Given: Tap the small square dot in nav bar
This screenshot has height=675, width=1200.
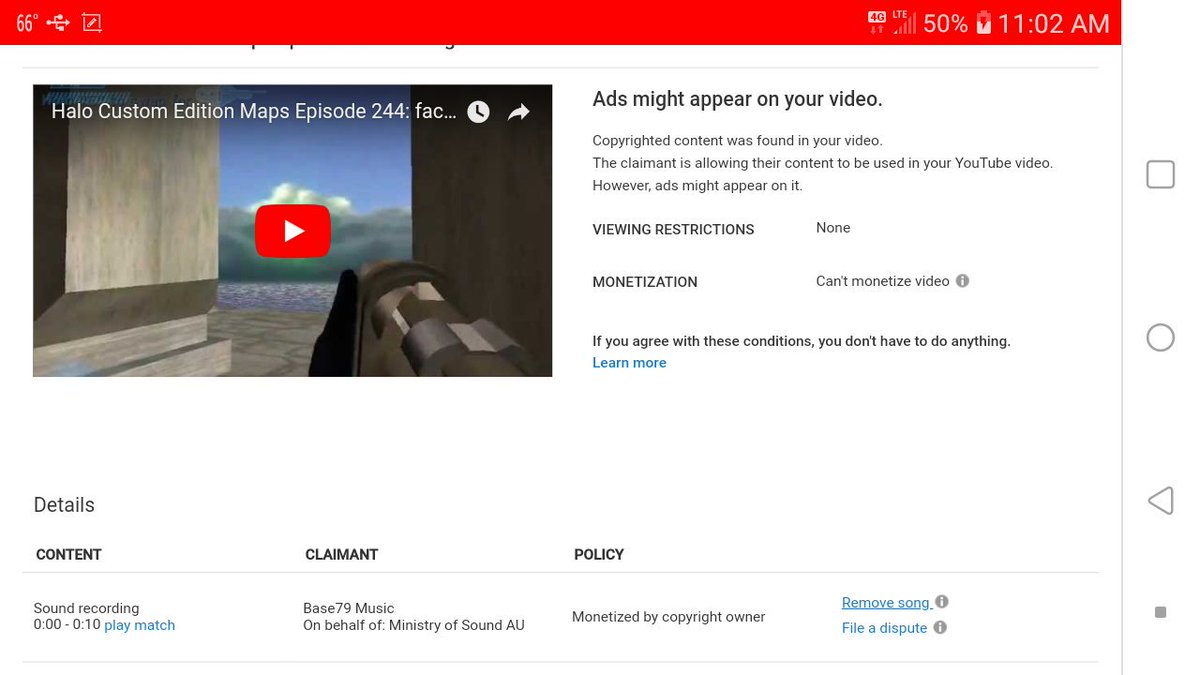Looking at the screenshot, I should click(x=1160, y=612).
